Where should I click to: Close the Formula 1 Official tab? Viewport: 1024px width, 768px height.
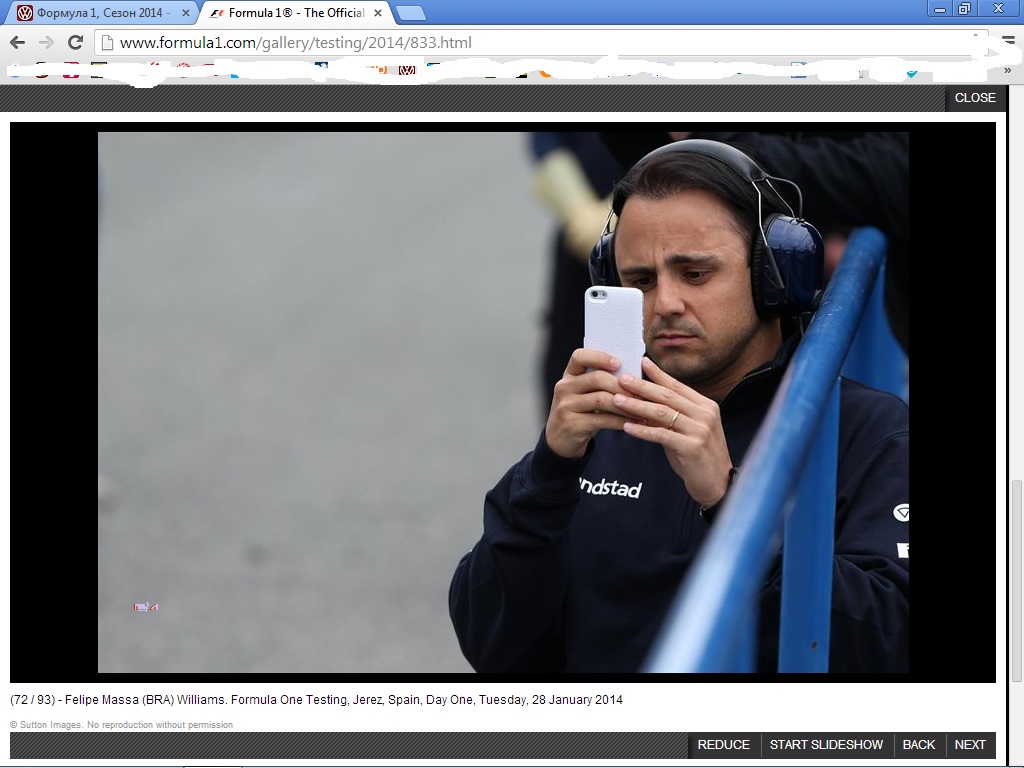[378, 13]
